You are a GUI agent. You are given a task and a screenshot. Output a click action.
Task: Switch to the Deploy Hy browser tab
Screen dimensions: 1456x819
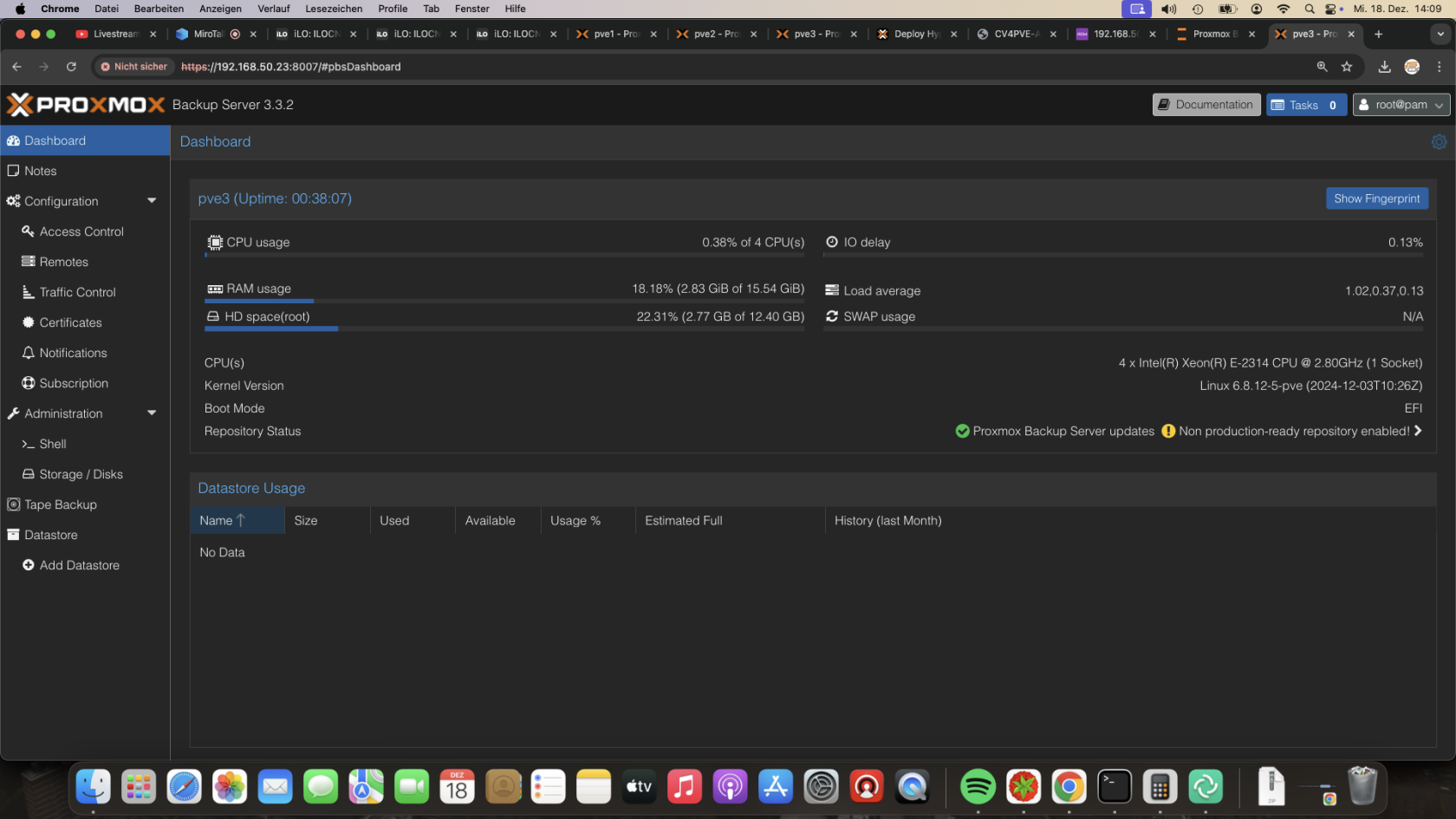coord(917,34)
